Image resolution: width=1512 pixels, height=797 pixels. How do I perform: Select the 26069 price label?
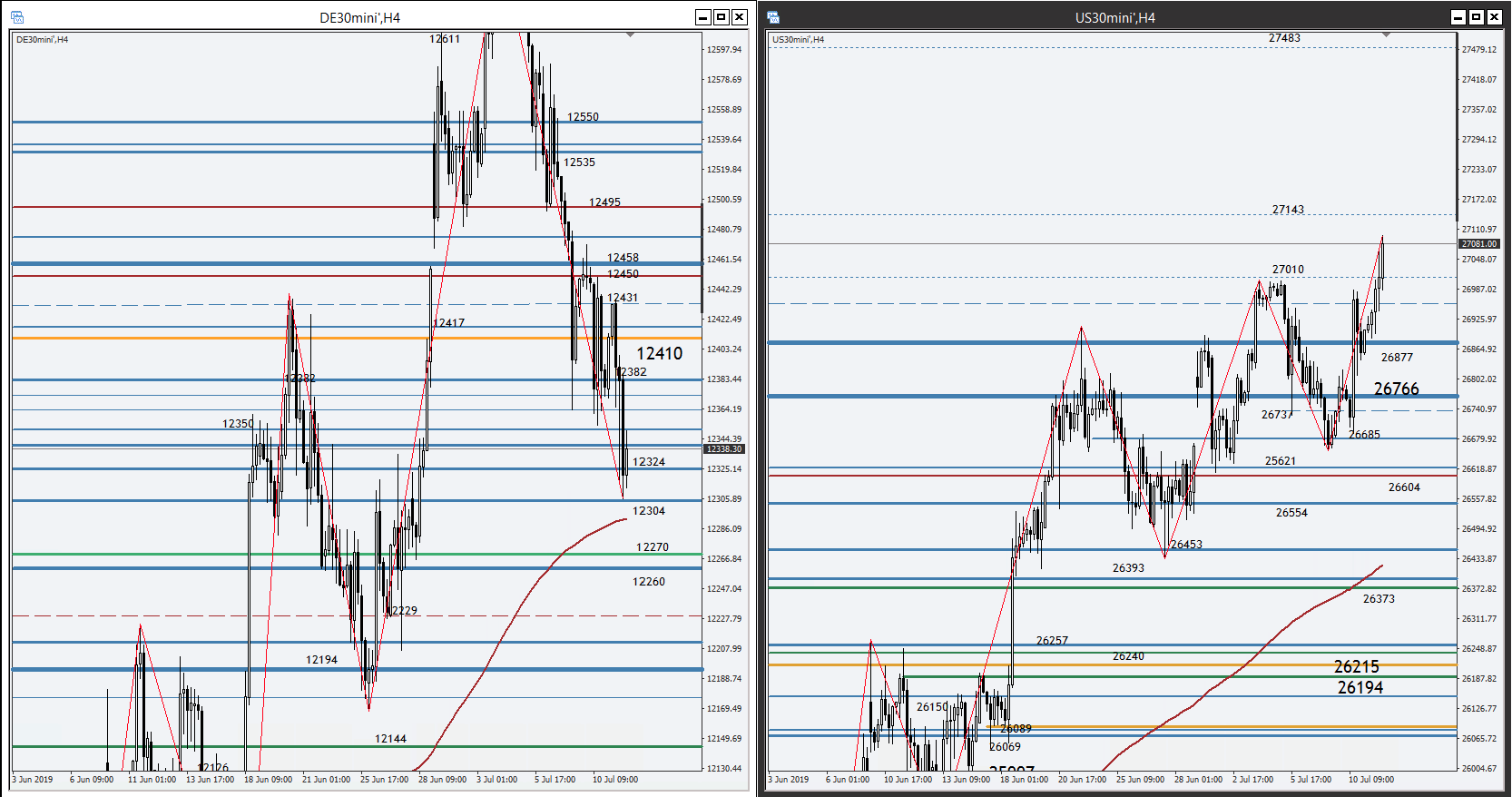(x=1005, y=747)
